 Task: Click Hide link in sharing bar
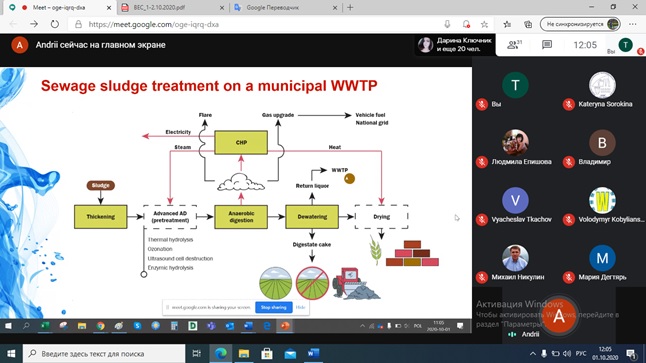[300, 307]
